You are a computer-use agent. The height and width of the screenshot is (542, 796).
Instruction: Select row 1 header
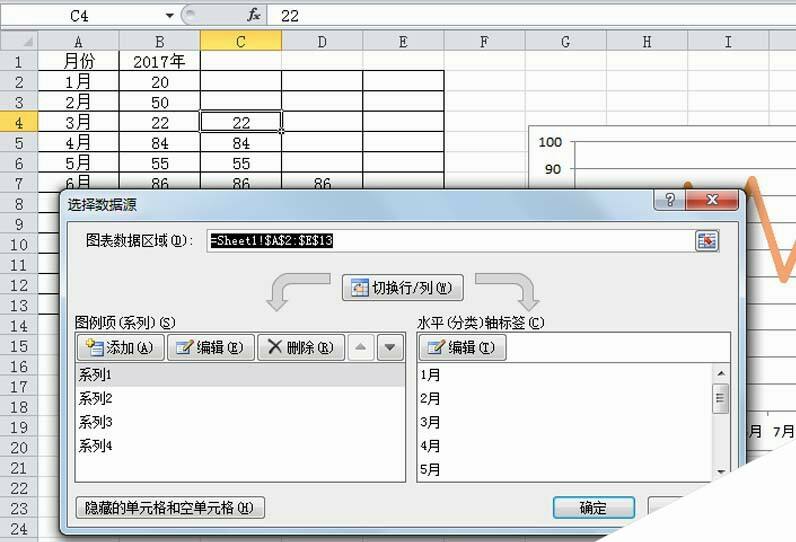(19, 61)
